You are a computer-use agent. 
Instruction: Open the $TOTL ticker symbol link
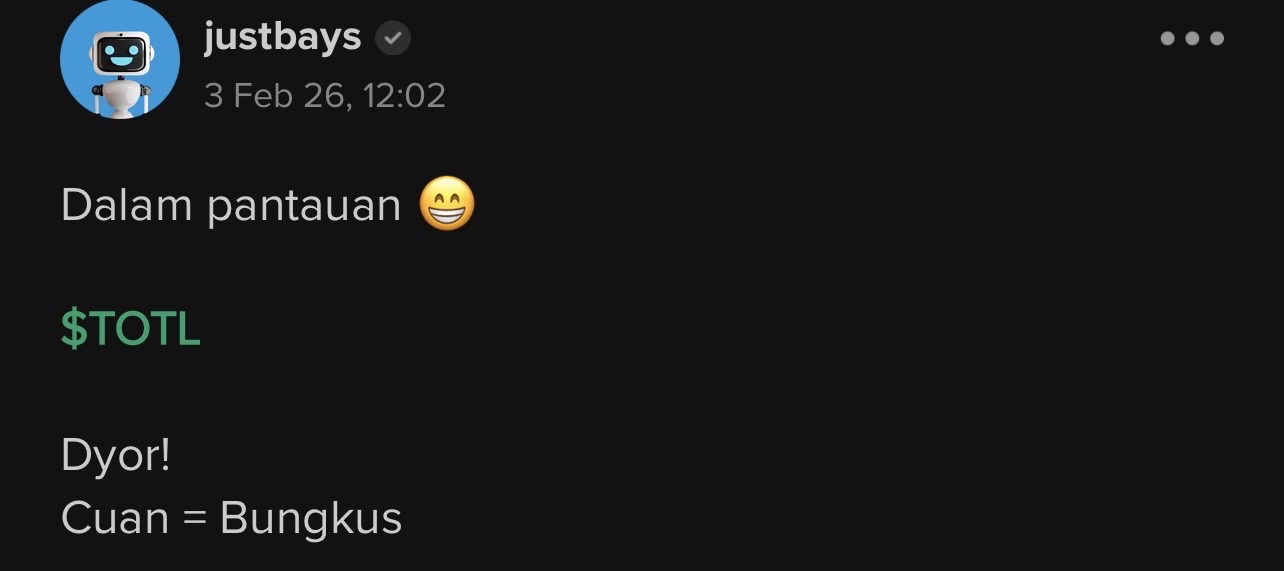click(x=131, y=329)
